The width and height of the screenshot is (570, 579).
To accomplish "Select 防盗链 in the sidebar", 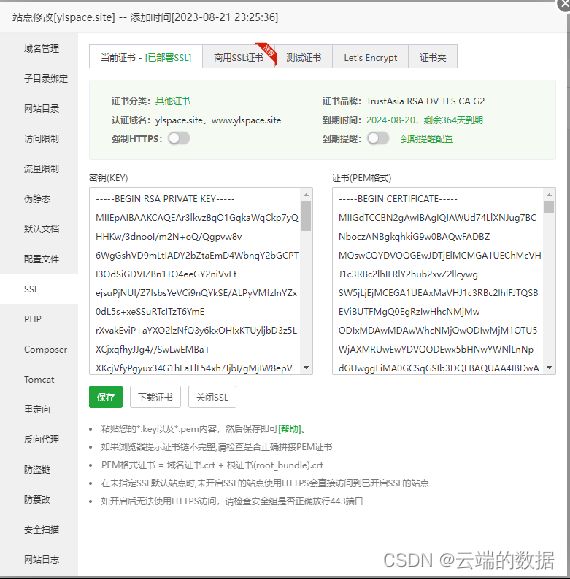I will click(37, 469).
